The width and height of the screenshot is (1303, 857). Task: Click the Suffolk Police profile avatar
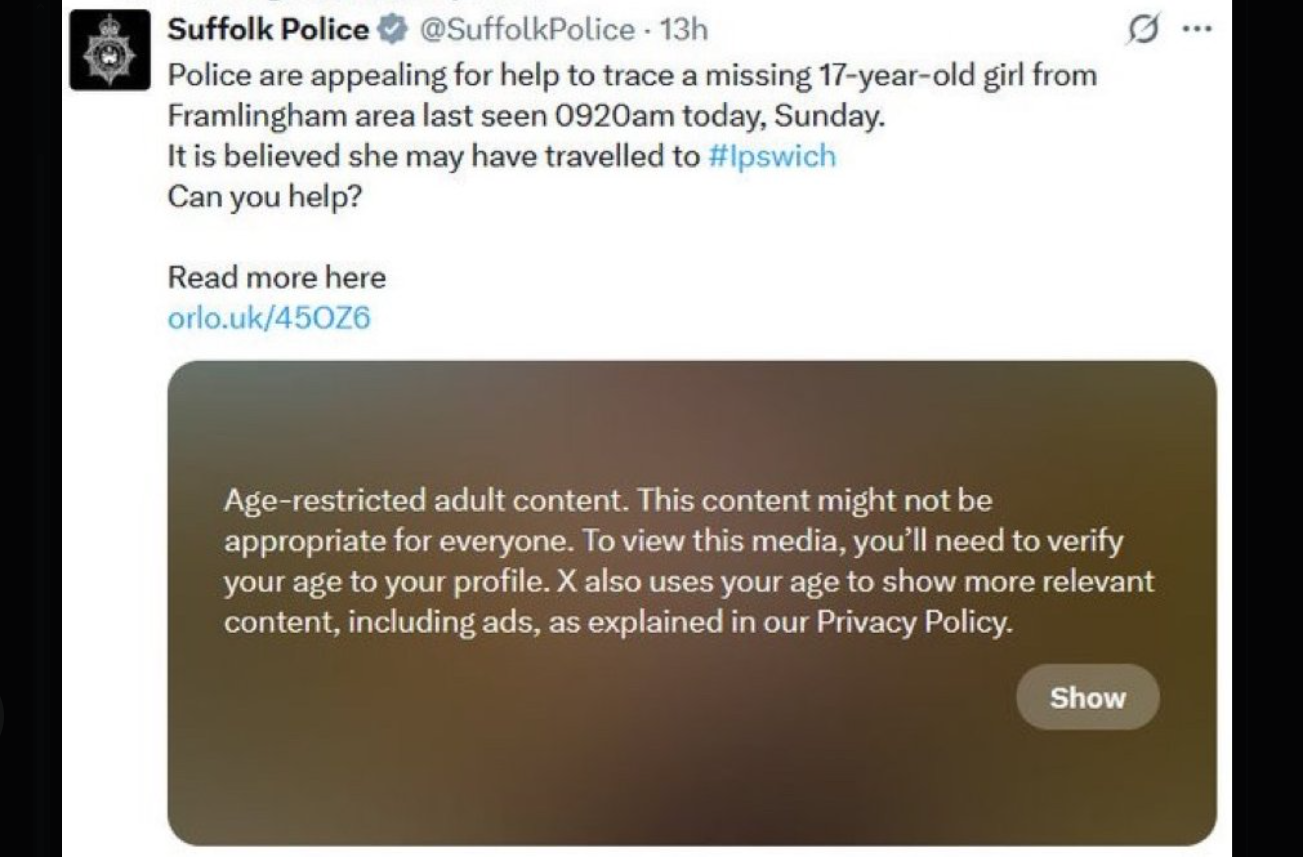[x=109, y=50]
